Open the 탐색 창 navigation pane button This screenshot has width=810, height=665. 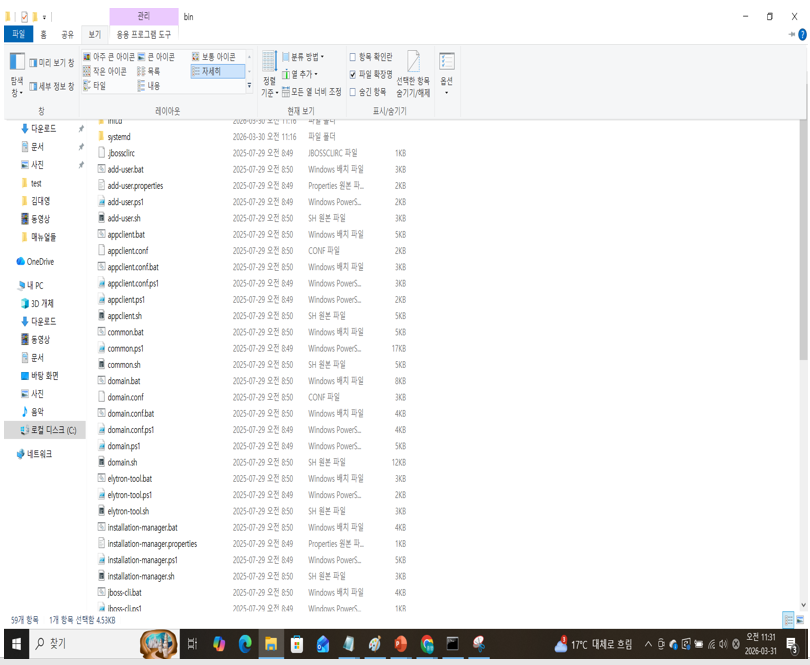coord(17,74)
